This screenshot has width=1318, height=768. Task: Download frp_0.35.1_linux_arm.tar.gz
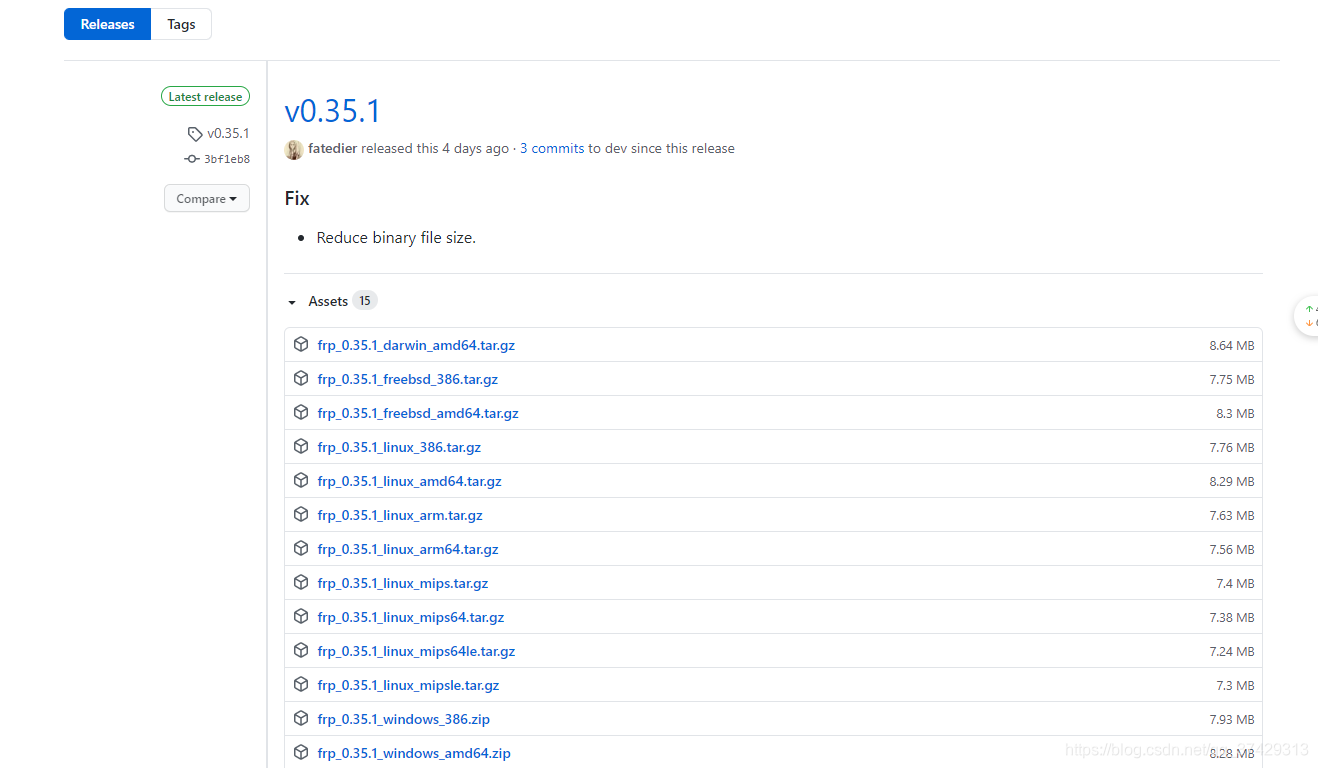400,515
